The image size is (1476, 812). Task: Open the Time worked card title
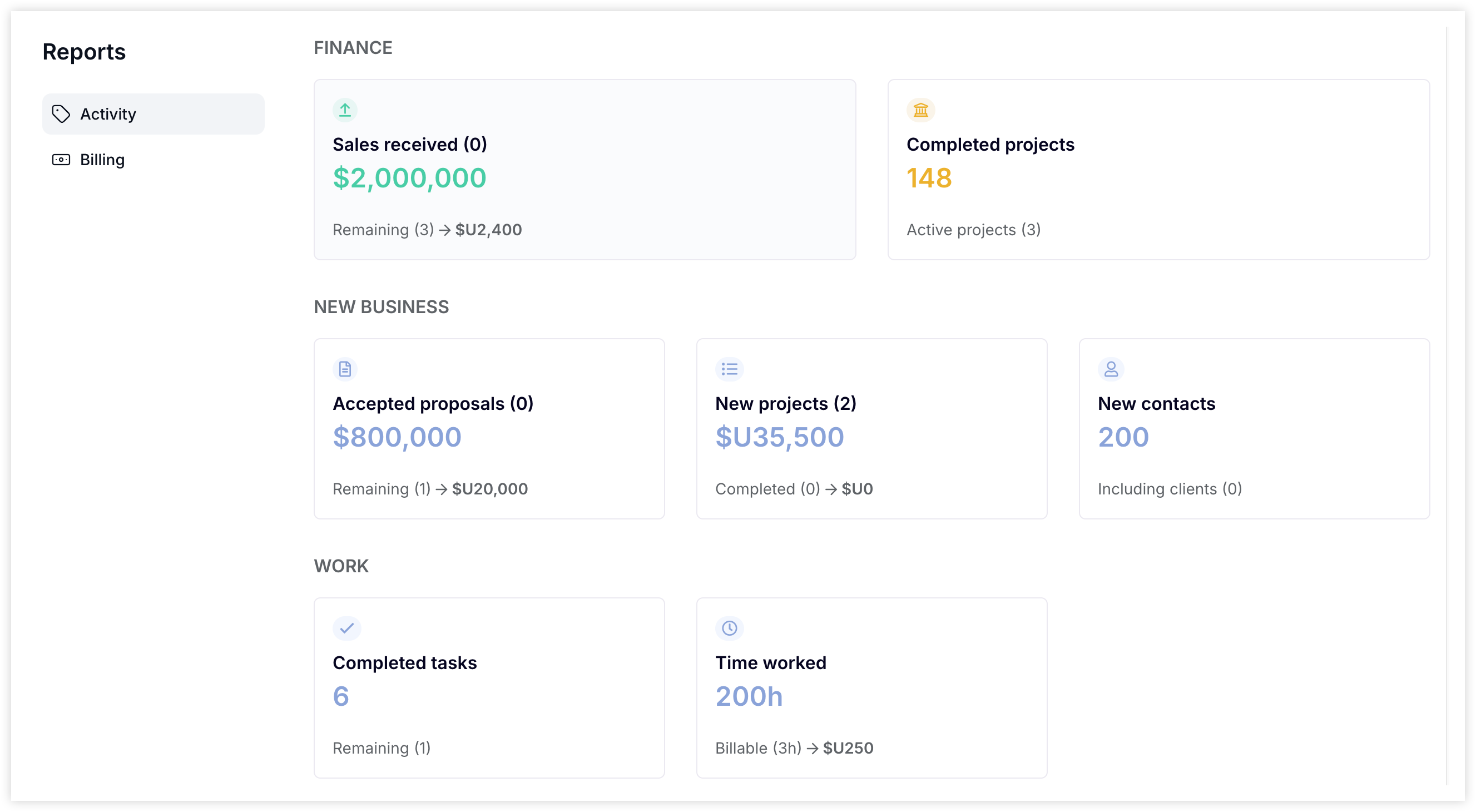771,662
